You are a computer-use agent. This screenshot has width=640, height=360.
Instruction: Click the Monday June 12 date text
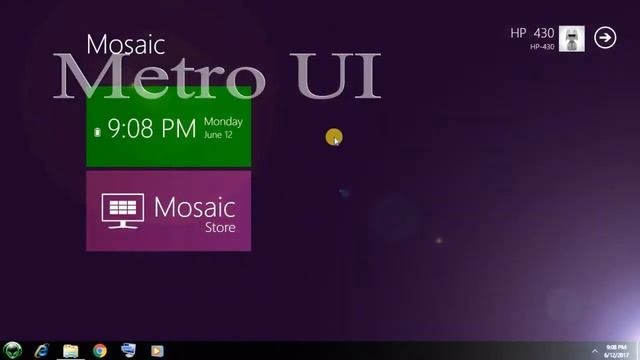223,128
